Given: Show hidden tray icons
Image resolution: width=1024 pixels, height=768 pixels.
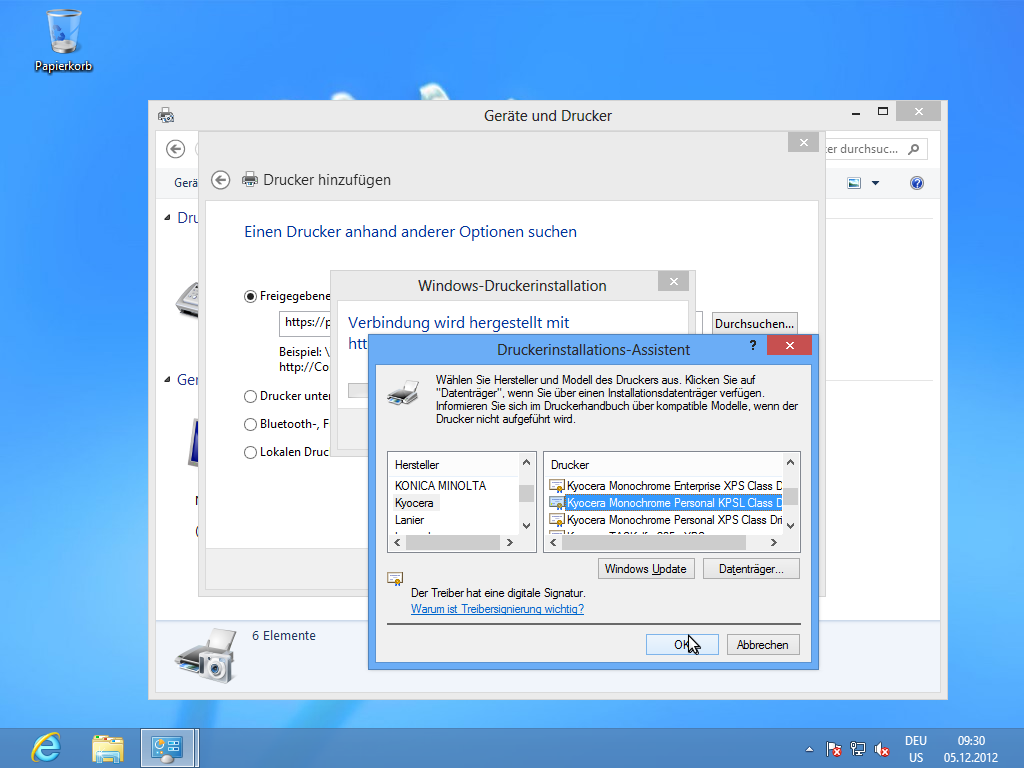Looking at the screenshot, I should pos(809,749).
